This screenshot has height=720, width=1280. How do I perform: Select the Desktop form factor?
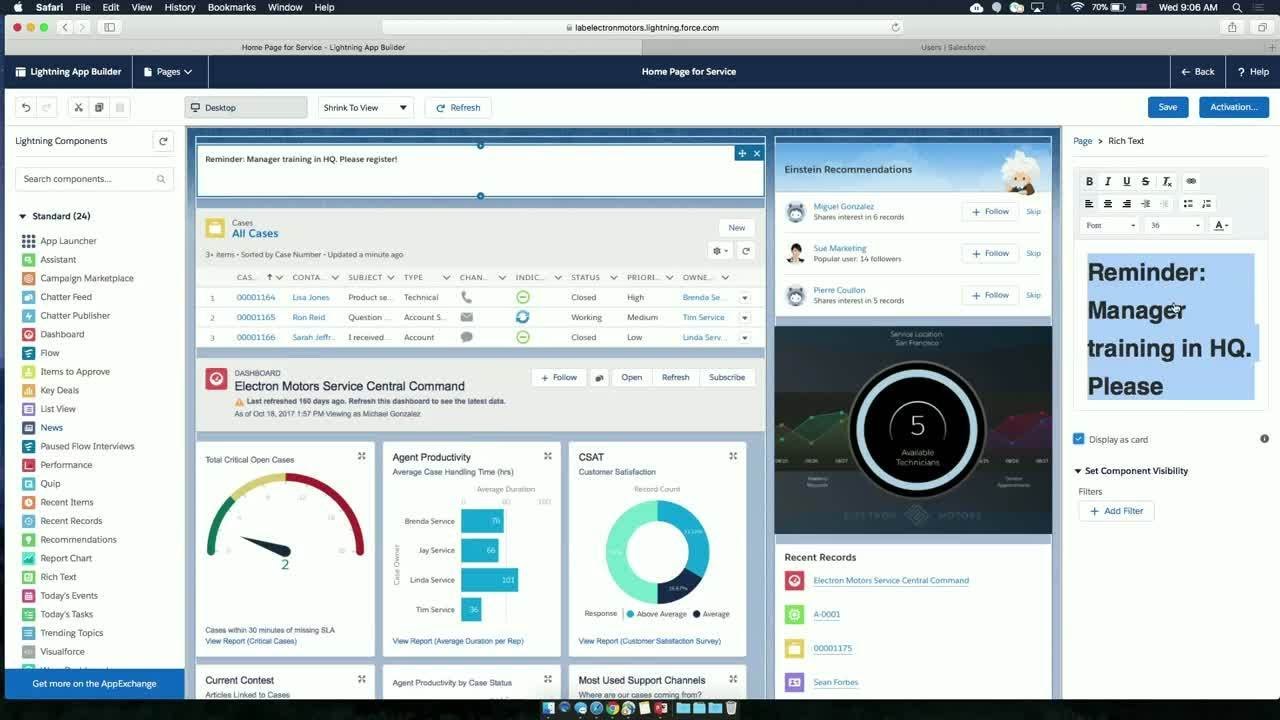[246, 107]
